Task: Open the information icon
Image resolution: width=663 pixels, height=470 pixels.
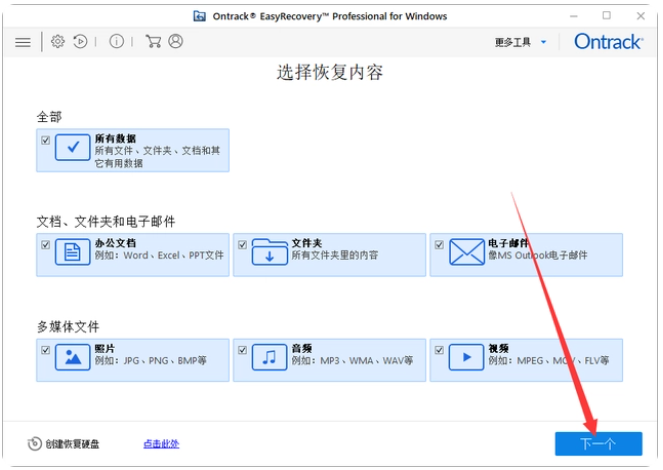Action: tap(117, 41)
